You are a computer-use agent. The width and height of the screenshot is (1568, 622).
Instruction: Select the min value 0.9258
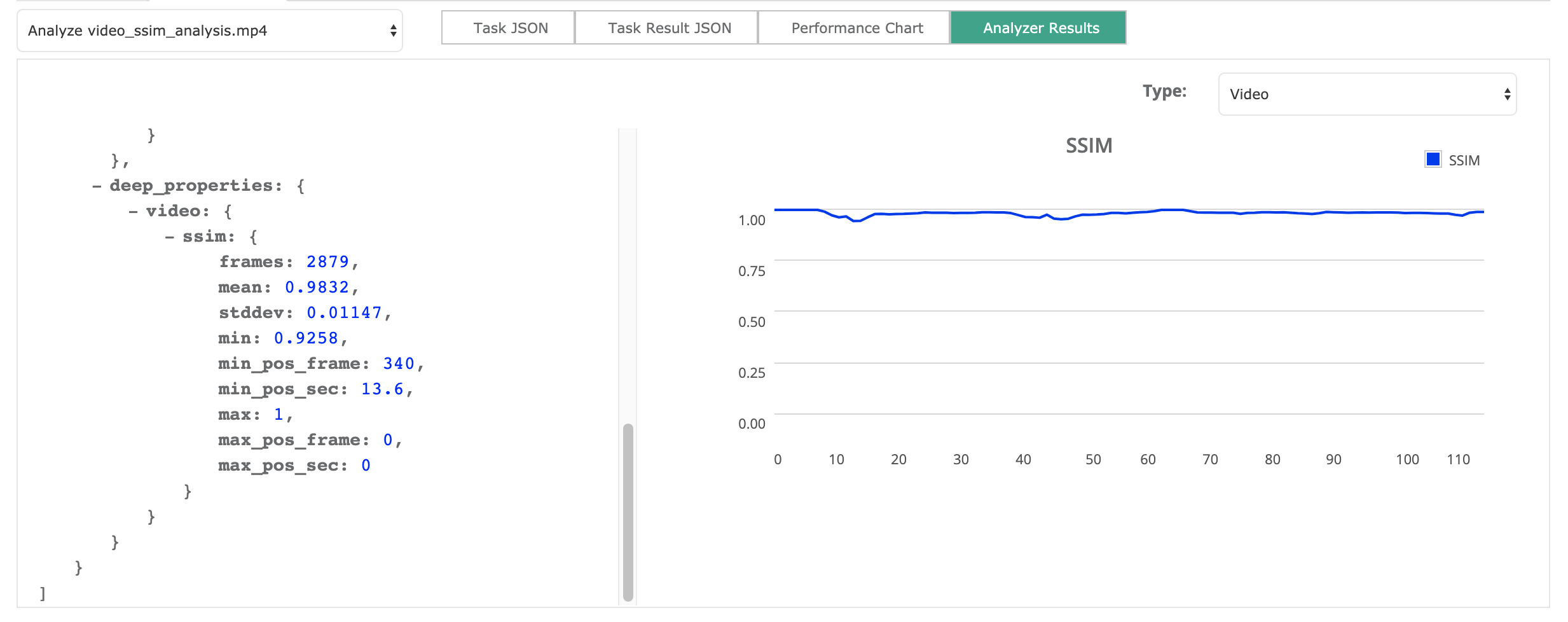pyautogui.click(x=306, y=338)
